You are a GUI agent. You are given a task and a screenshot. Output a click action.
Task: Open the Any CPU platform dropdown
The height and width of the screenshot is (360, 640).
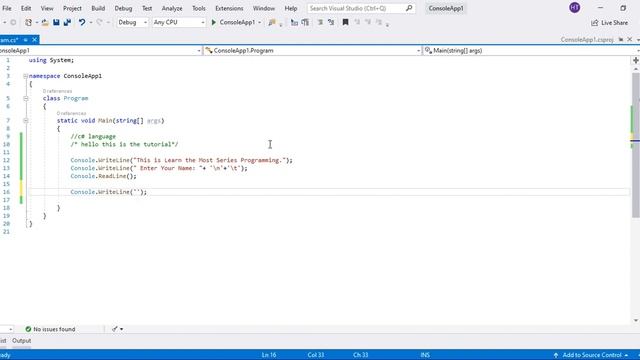(179, 22)
